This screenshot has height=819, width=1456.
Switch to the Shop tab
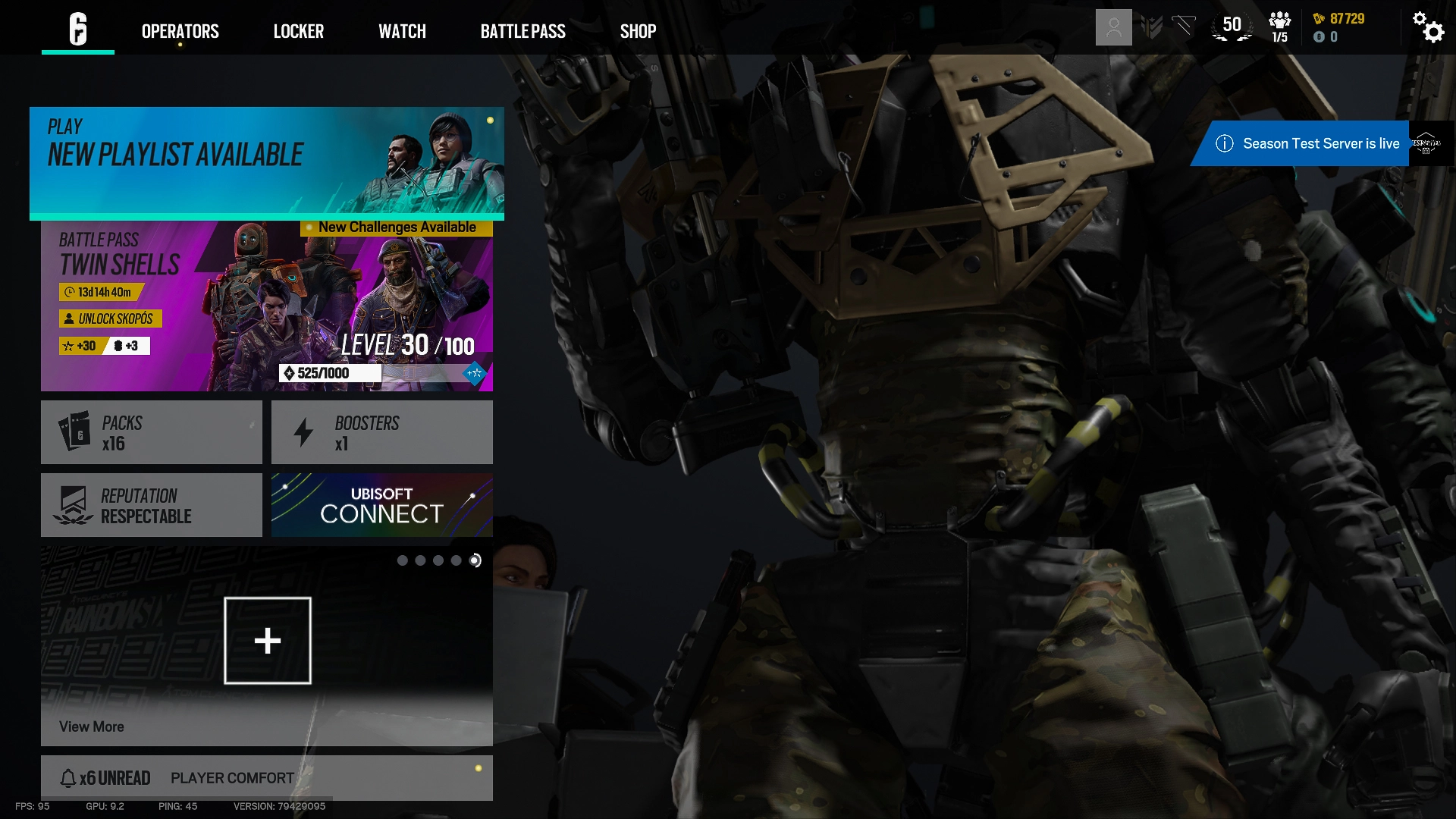[x=638, y=31]
